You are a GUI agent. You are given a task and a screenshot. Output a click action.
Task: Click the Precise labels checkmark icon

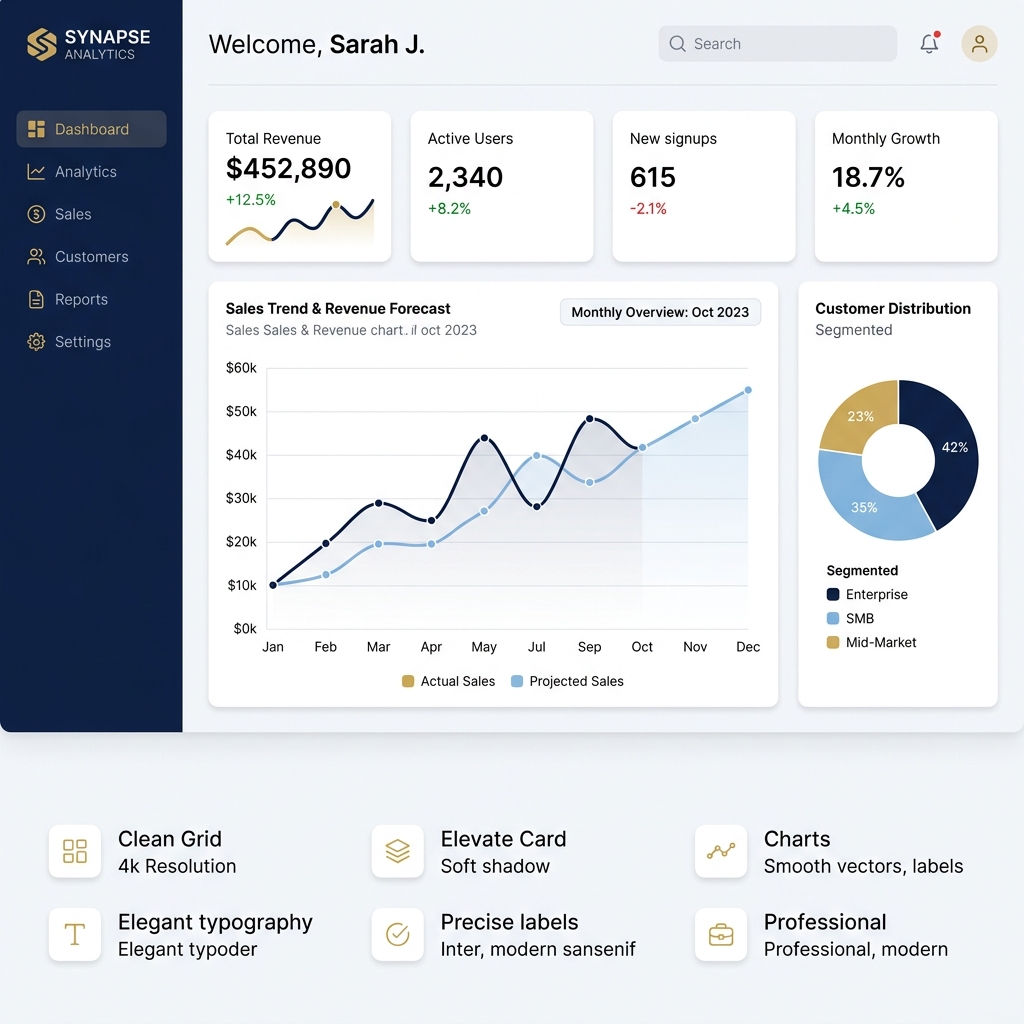(397, 934)
